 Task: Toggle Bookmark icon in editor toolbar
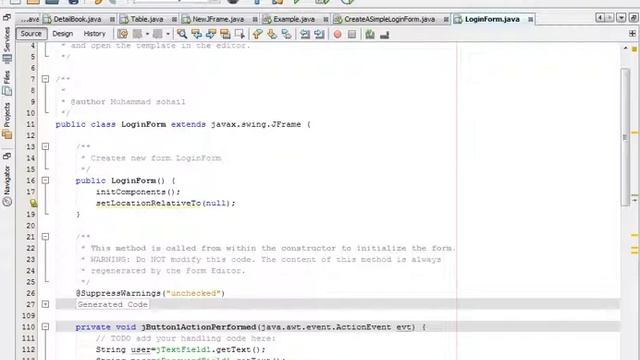point(287,34)
